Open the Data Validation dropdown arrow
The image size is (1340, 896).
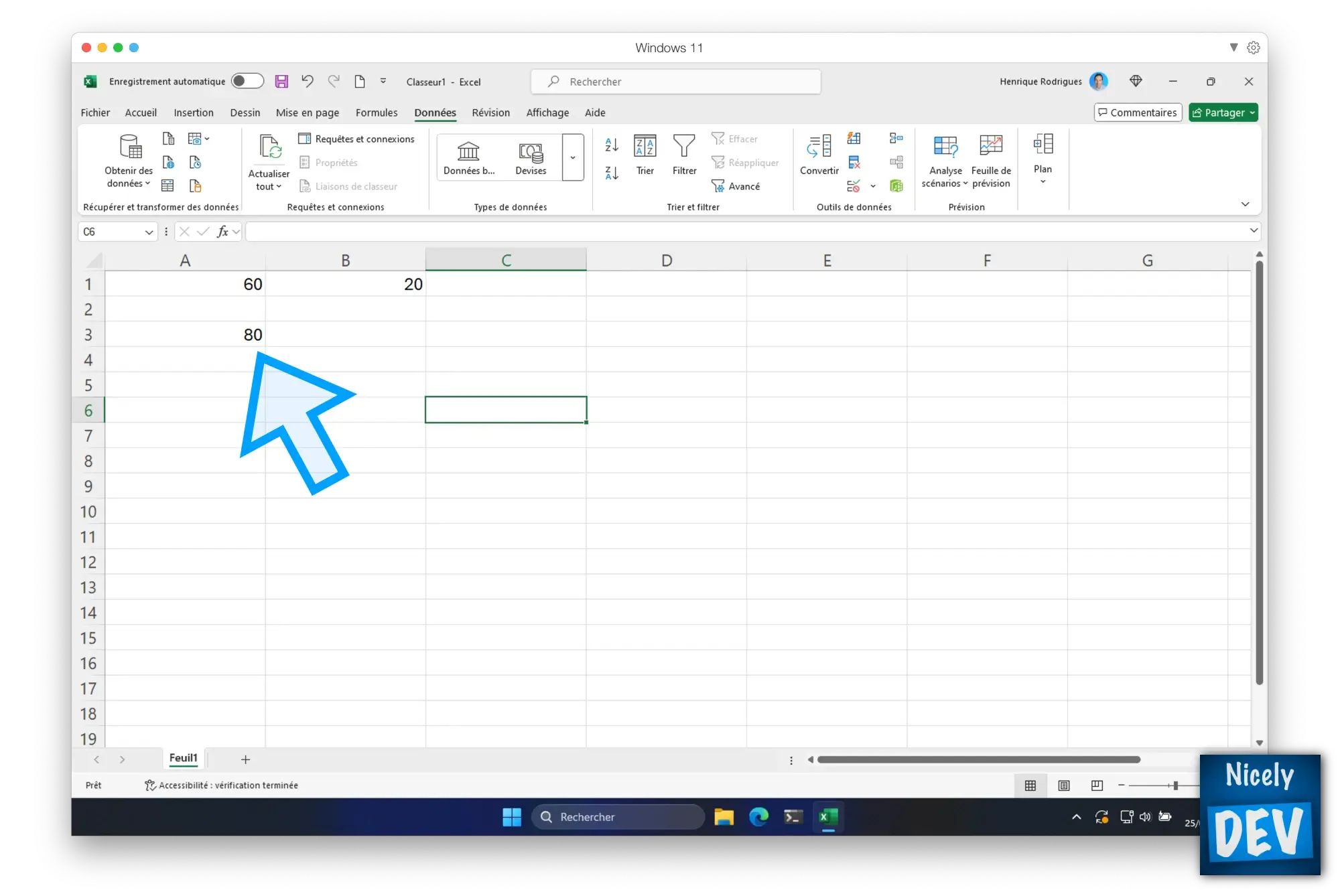point(873,186)
